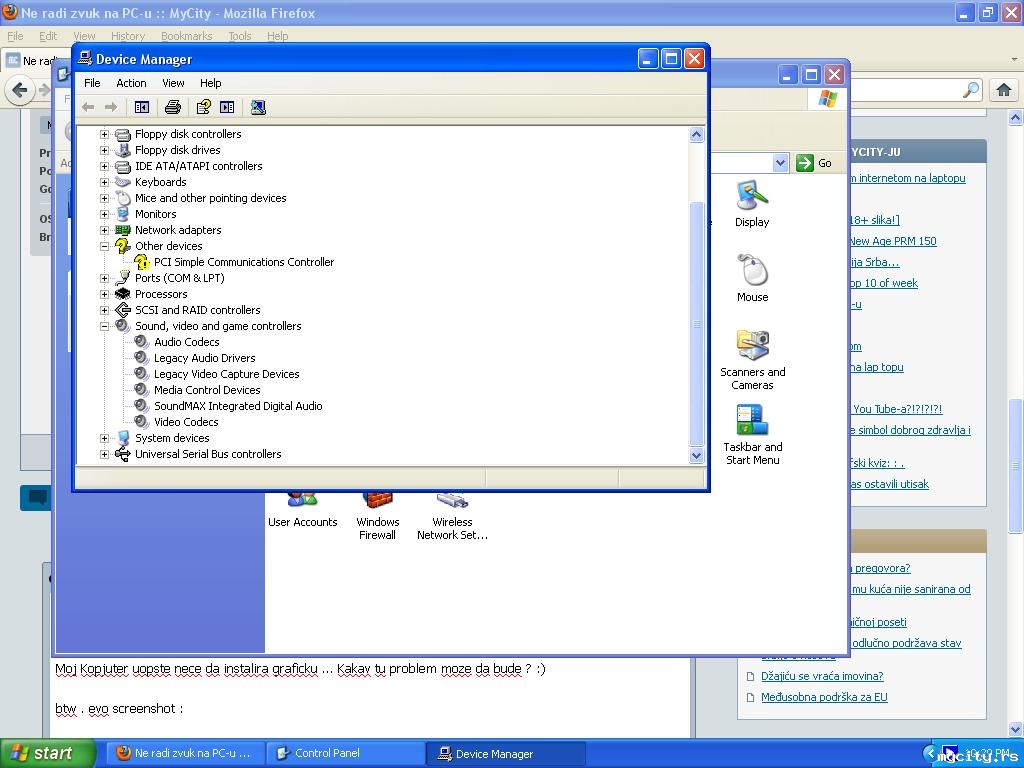Click Device Manager scrollbar down arrow
This screenshot has width=1024, height=768.
pos(697,455)
